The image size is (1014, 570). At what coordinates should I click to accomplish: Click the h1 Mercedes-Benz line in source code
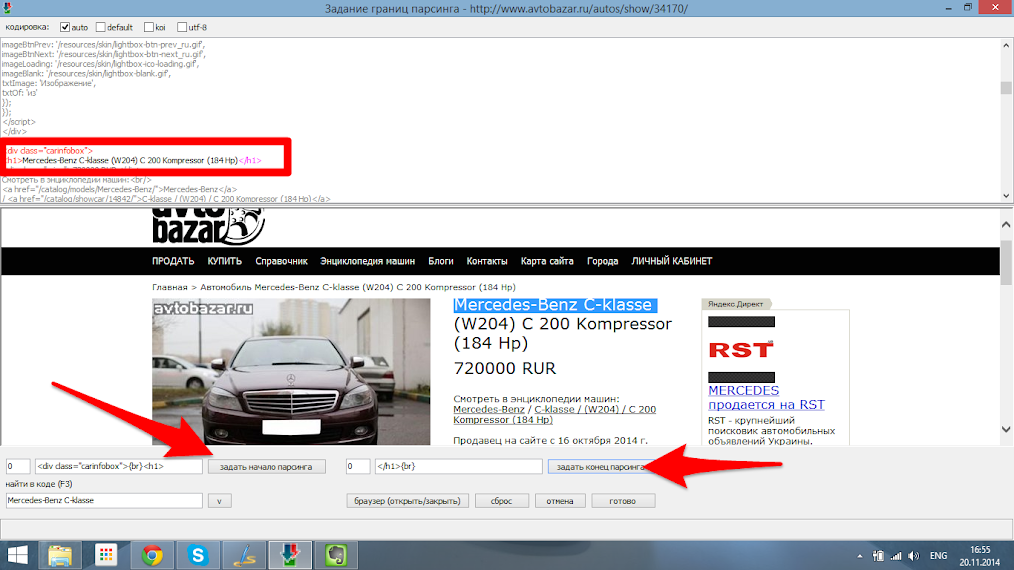tap(133, 160)
